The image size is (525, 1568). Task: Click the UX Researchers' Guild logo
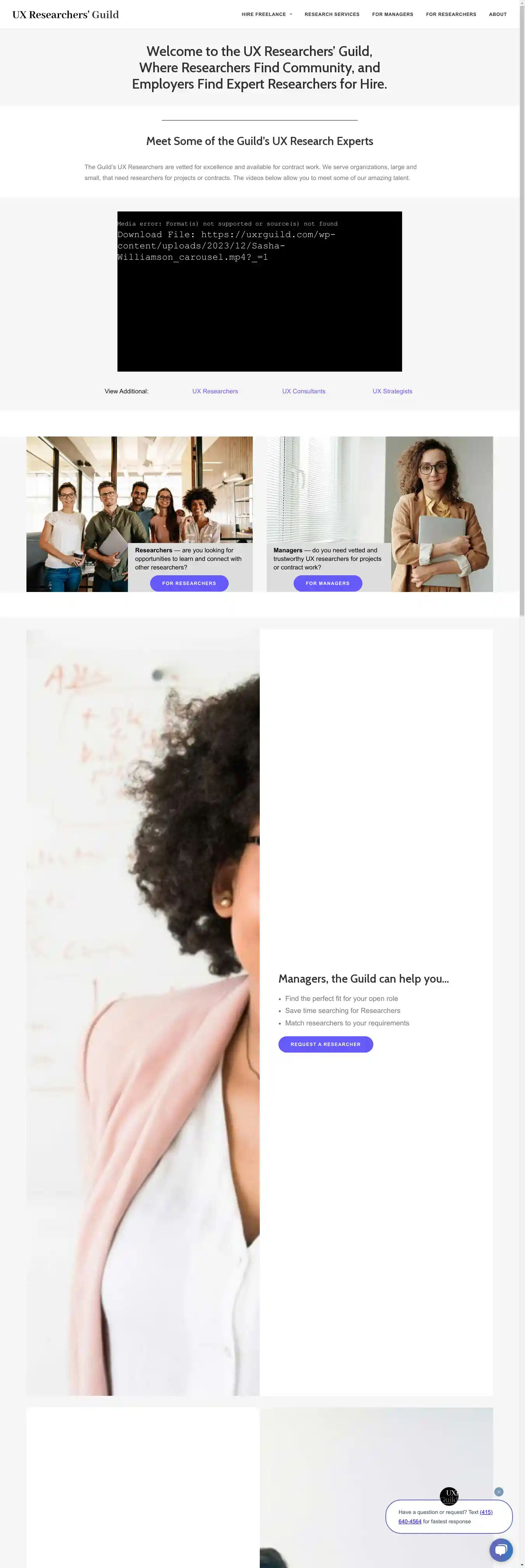66,15
